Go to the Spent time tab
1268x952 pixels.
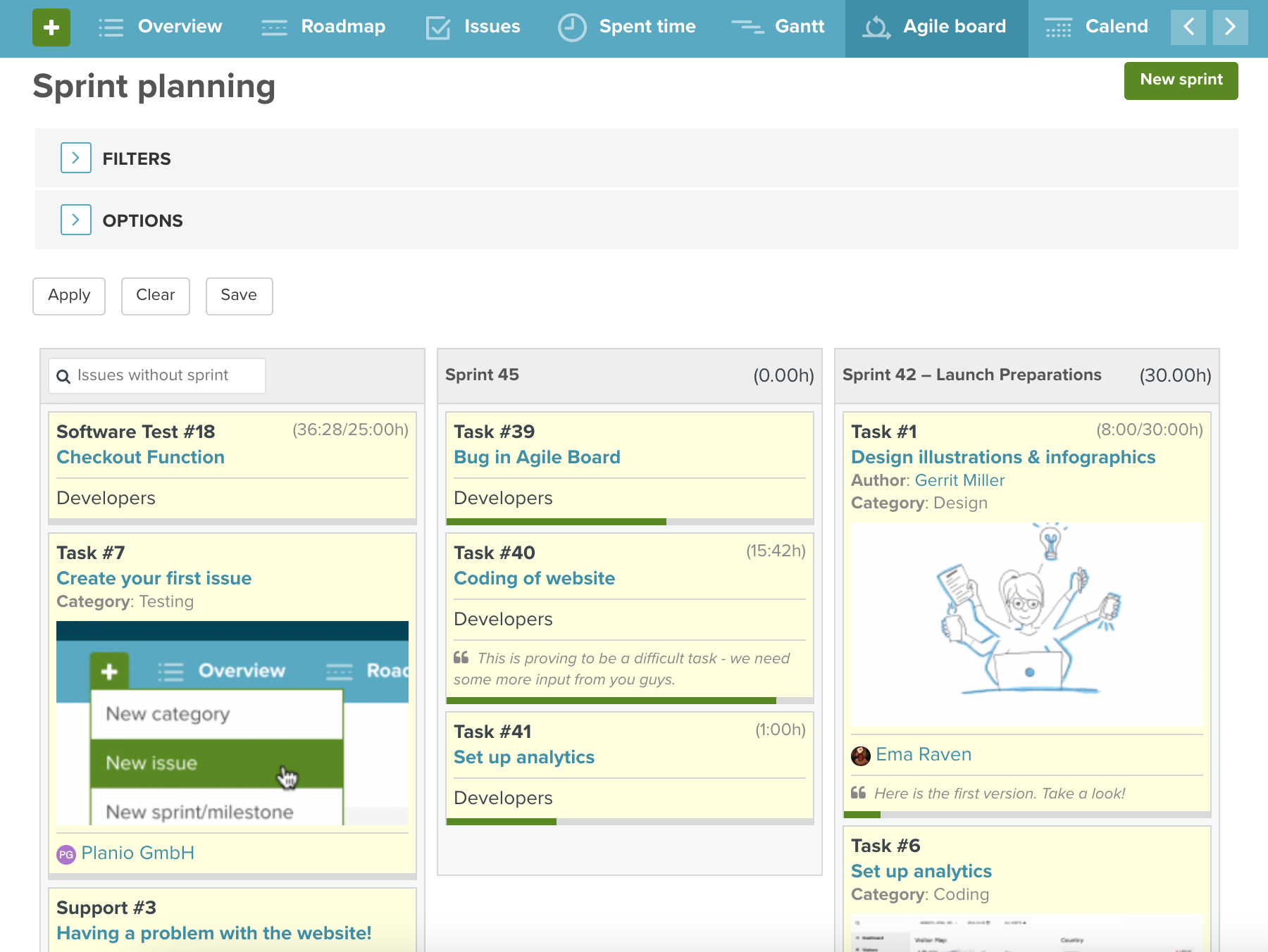click(x=627, y=27)
